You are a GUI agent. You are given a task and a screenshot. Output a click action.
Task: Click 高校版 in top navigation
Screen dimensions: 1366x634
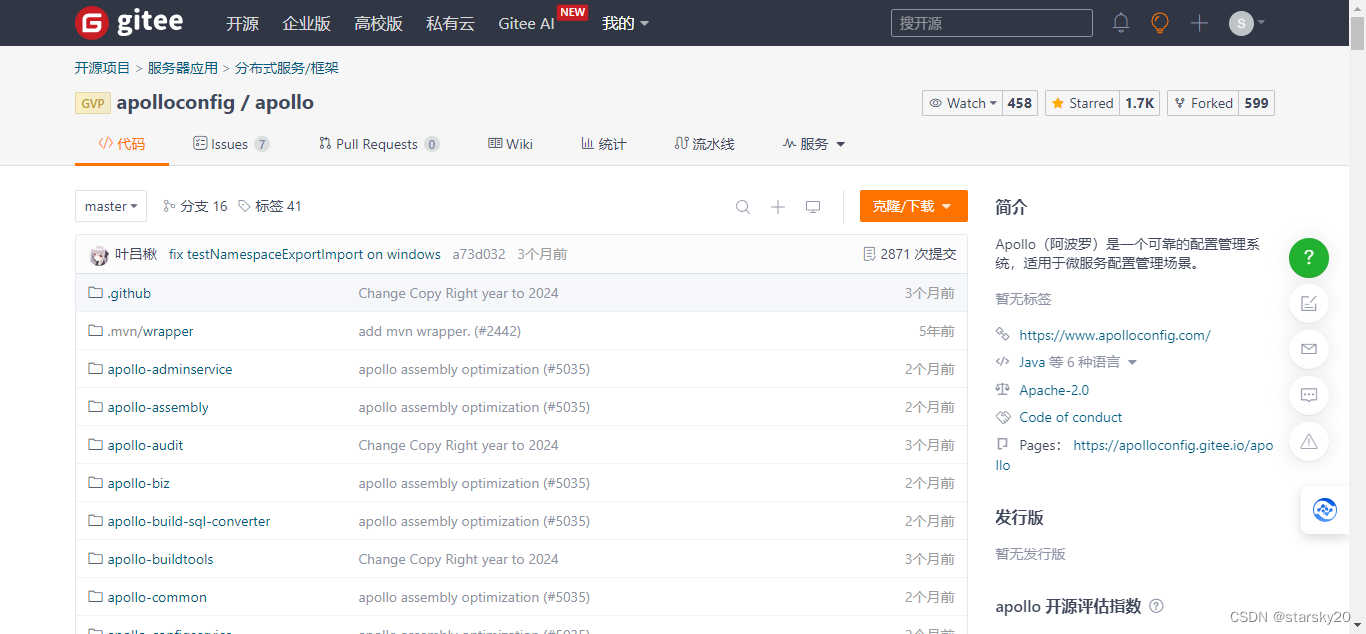tap(379, 23)
